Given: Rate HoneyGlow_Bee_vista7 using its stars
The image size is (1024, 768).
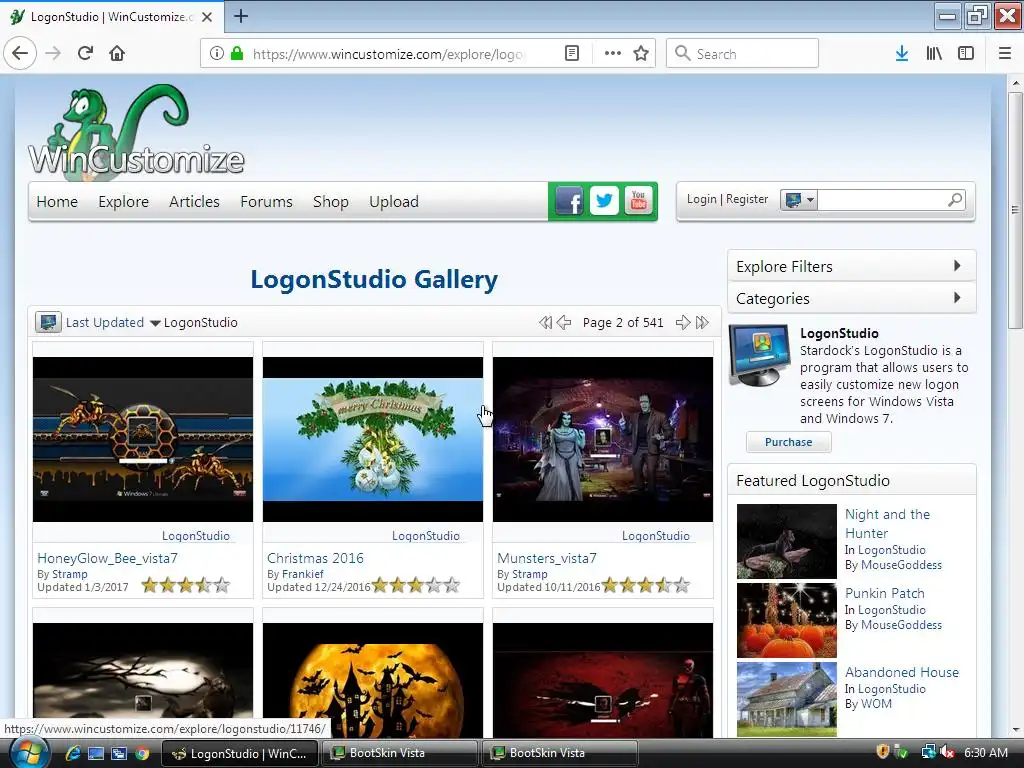Looking at the screenshot, I should pyautogui.click(x=186, y=585).
